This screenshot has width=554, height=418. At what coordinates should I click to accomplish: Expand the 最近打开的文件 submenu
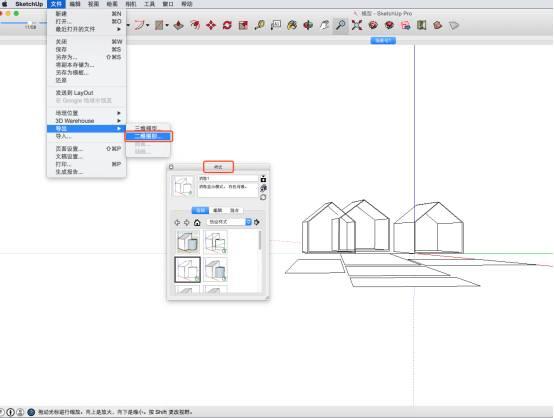[x=88, y=29]
